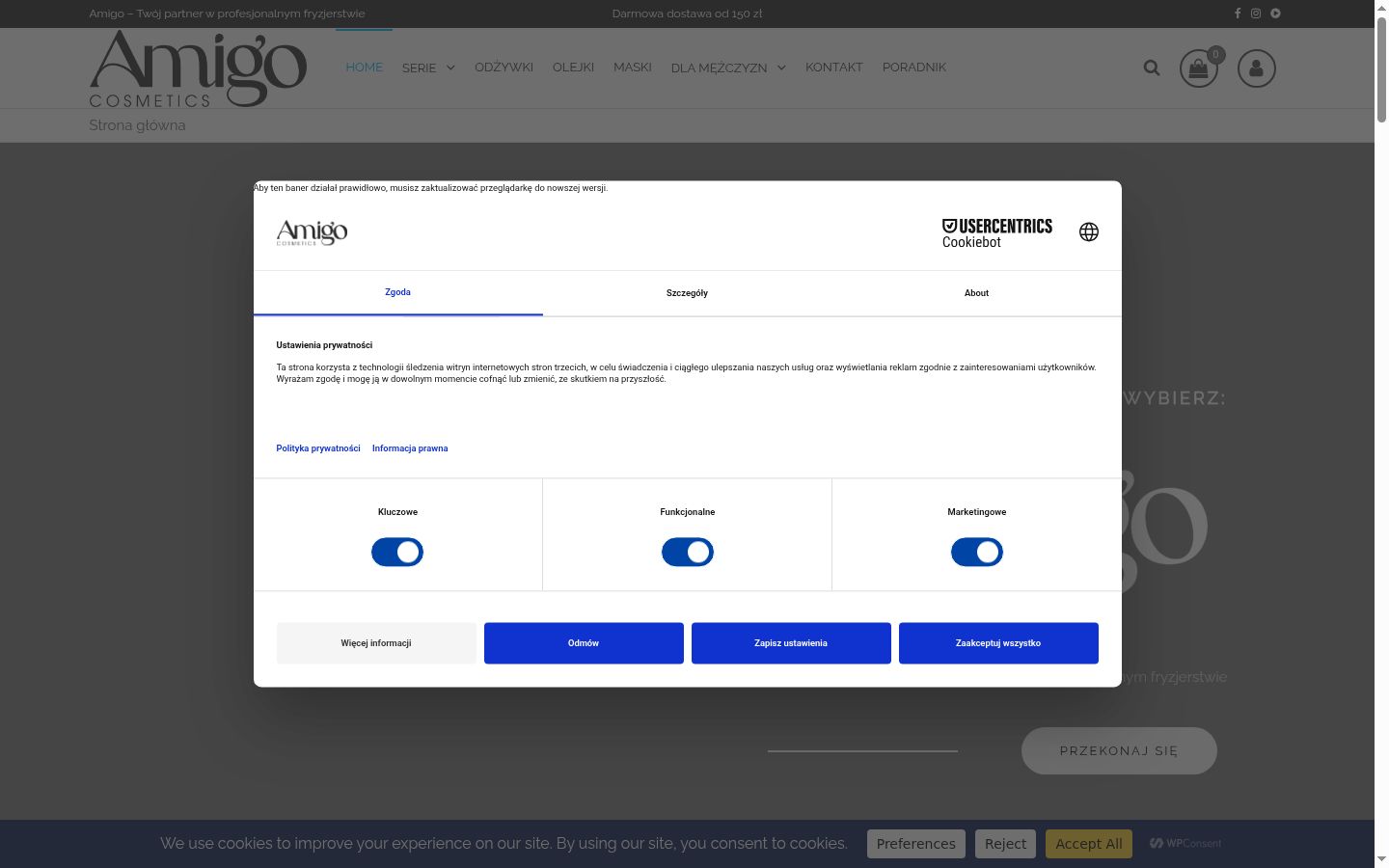
Task: Open the Facebook social icon
Action: [x=1238, y=14]
